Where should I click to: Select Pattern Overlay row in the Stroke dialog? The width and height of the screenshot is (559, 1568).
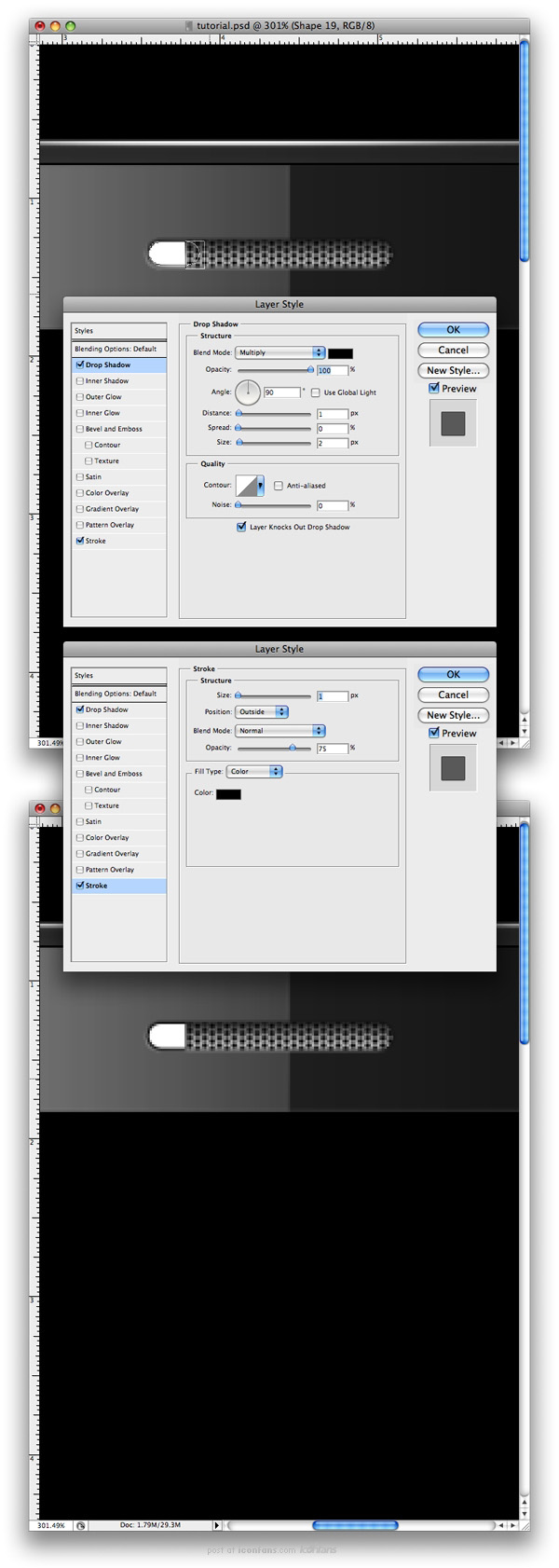[119, 870]
